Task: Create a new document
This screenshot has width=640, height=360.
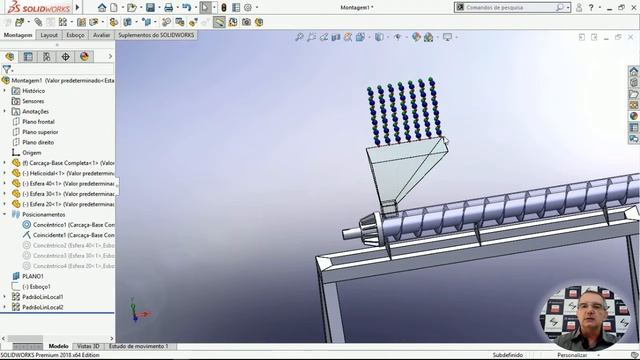Action: (x=114, y=7)
